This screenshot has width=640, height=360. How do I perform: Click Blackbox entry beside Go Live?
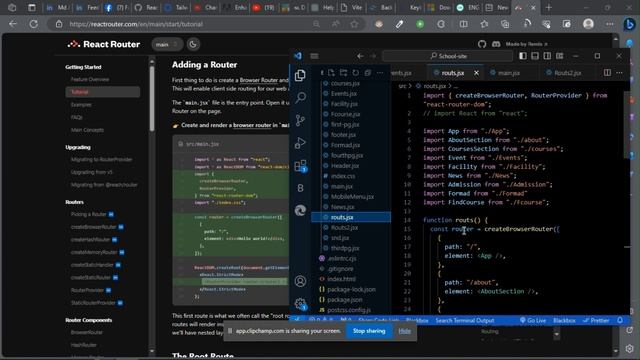(564, 321)
